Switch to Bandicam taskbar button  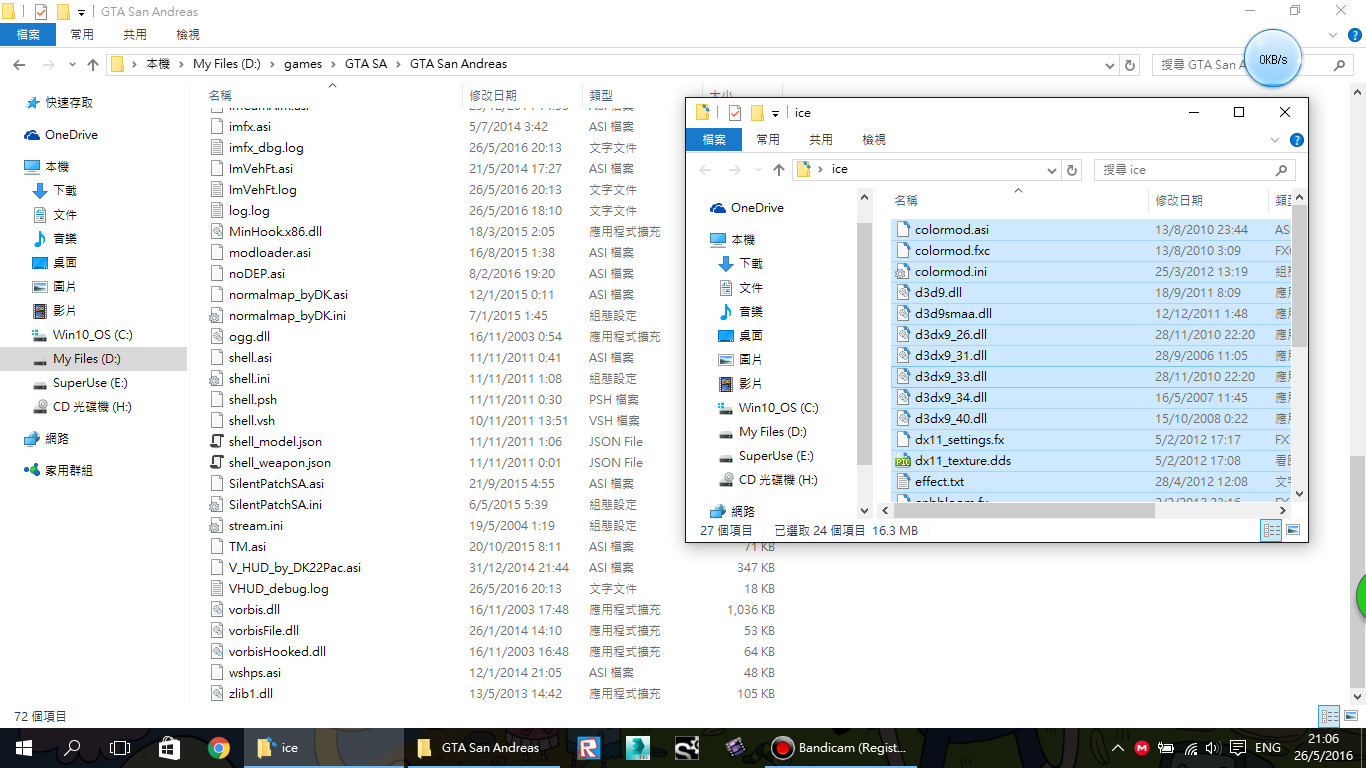click(840, 747)
